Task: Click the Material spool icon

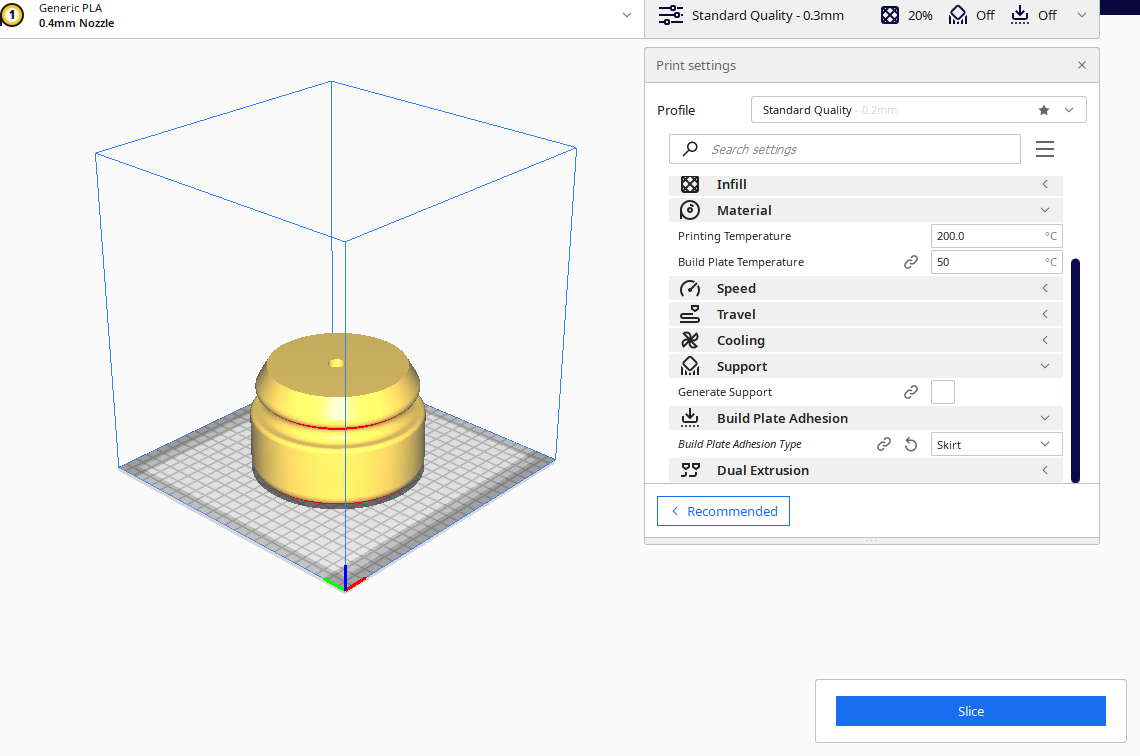Action: pyautogui.click(x=690, y=210)
